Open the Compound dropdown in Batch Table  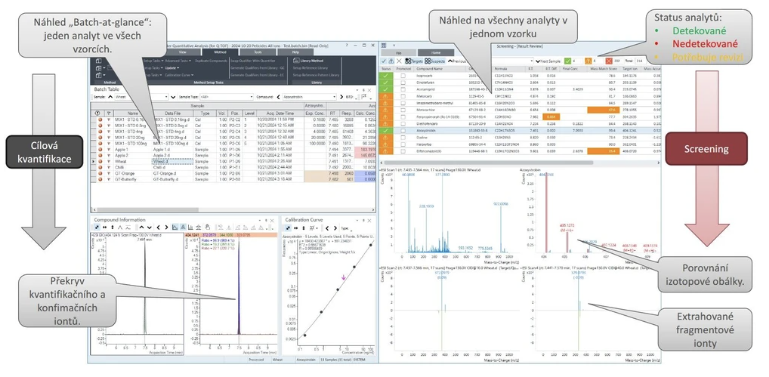pos(310,97)
